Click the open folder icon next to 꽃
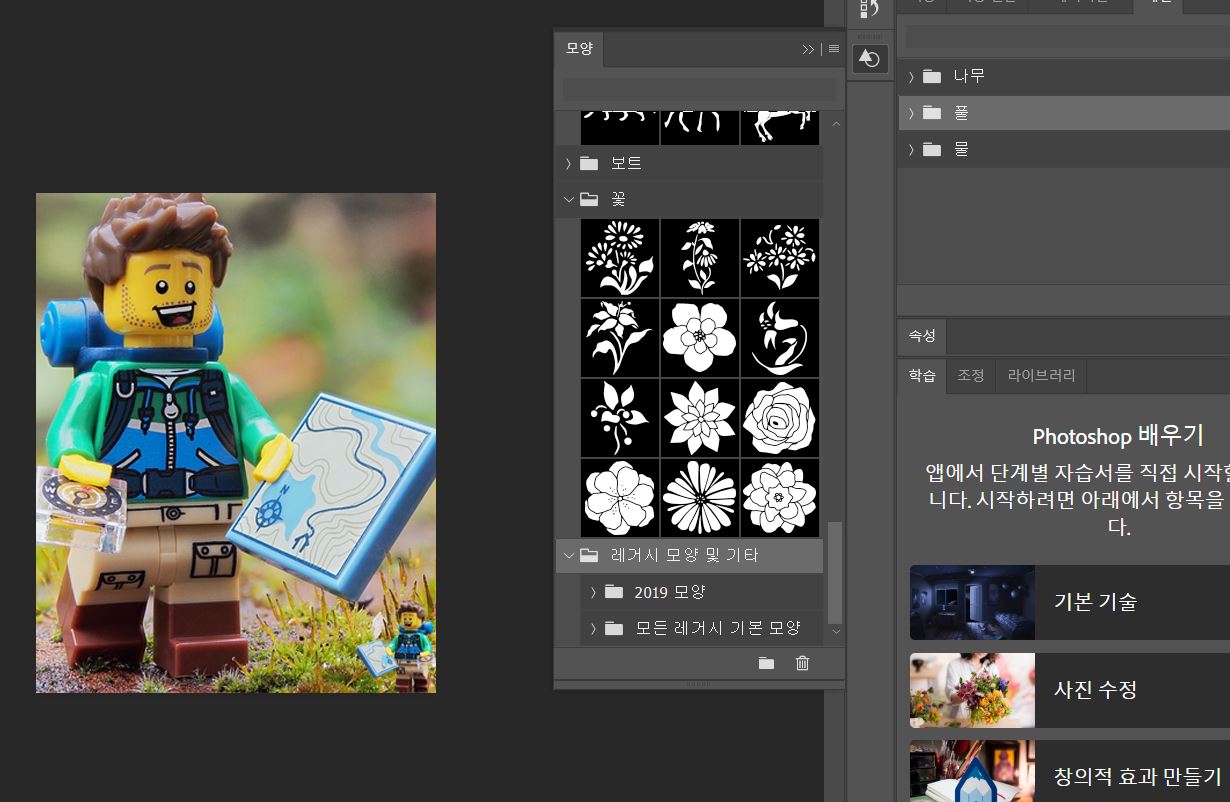Screen dimensions: 1230x802 coord(589,199)
